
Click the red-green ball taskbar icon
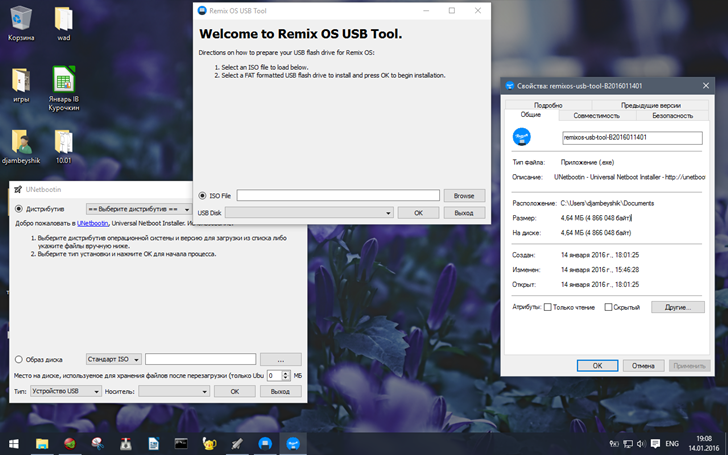click(70, 444)
